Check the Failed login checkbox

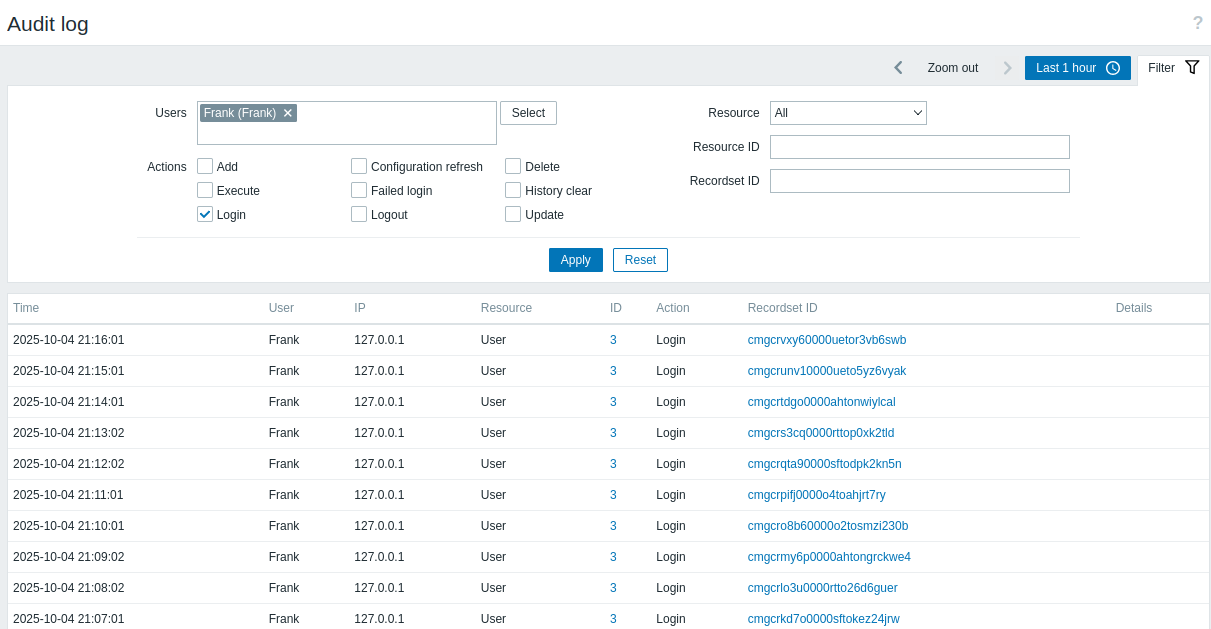359,190
